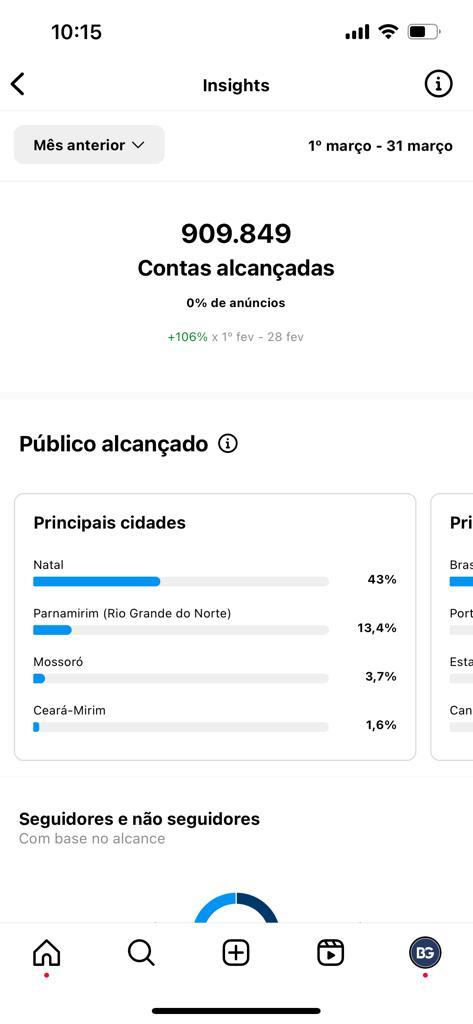Expand the Mês anterior period dropdown

pos(89,145)
